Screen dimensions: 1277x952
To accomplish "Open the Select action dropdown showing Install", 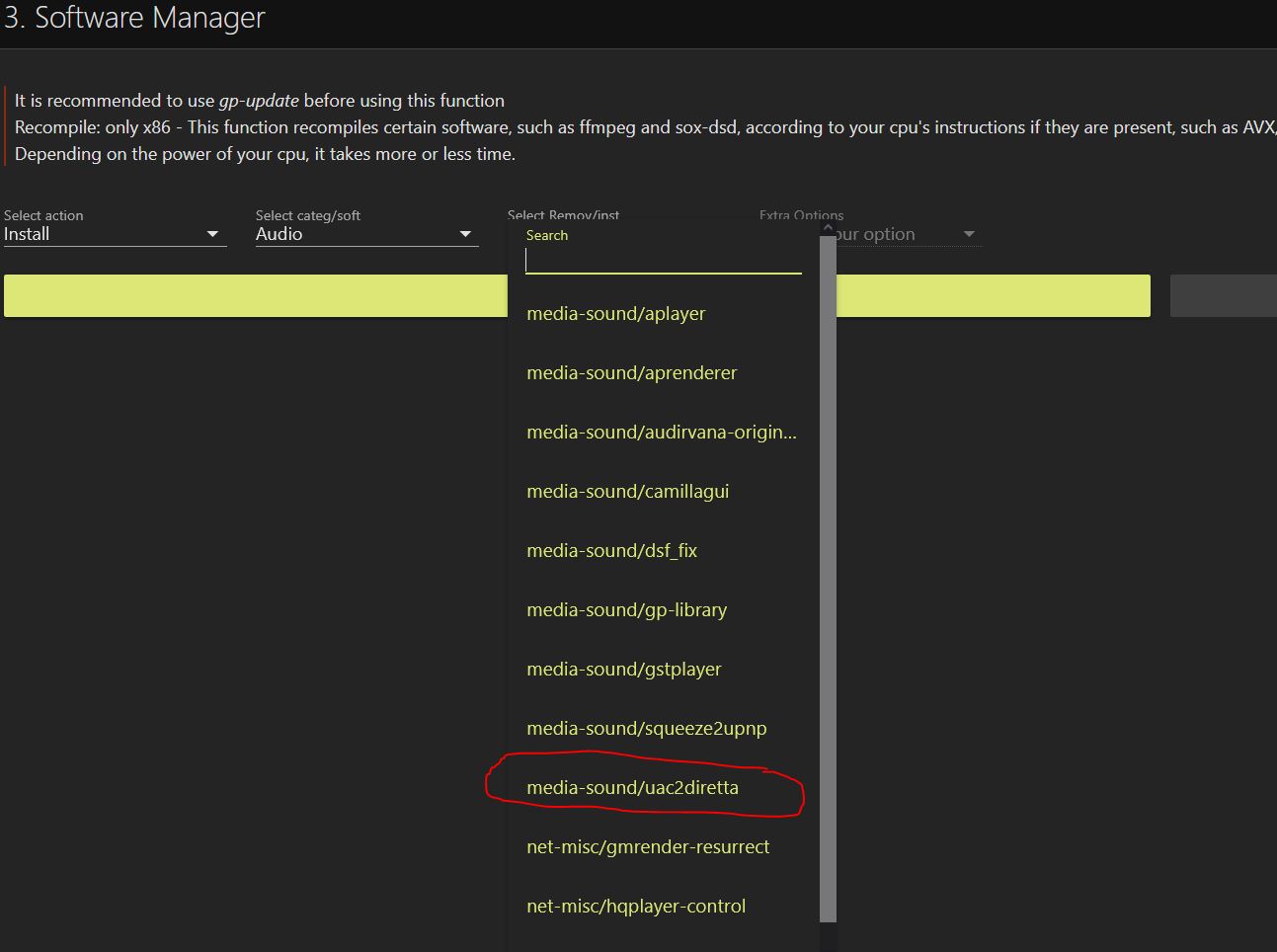I will click(x=115, y=234).
